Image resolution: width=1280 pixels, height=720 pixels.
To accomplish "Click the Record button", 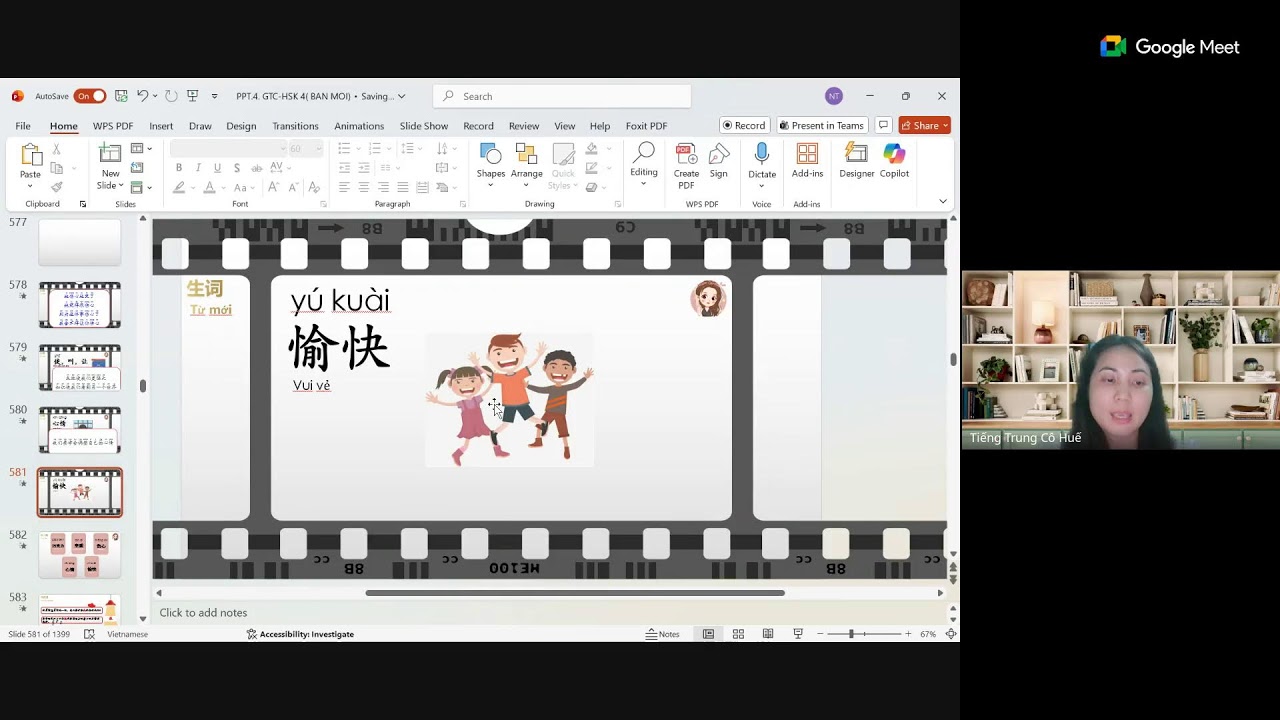I will pos(744,125).
